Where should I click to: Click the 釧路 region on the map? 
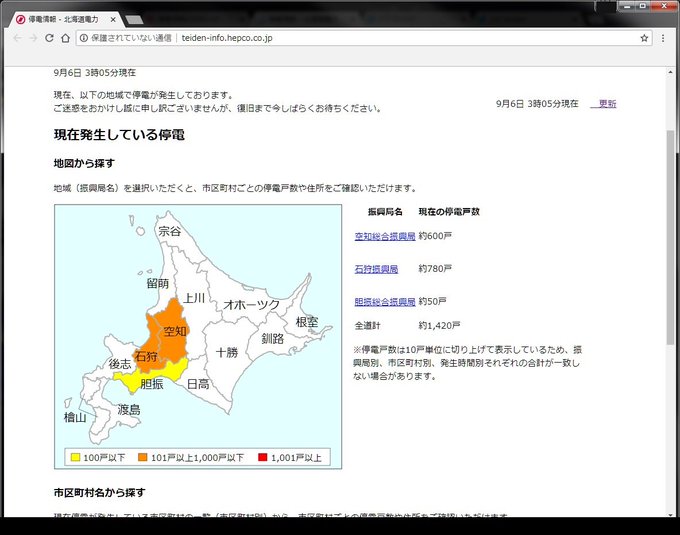coord(272,339)
